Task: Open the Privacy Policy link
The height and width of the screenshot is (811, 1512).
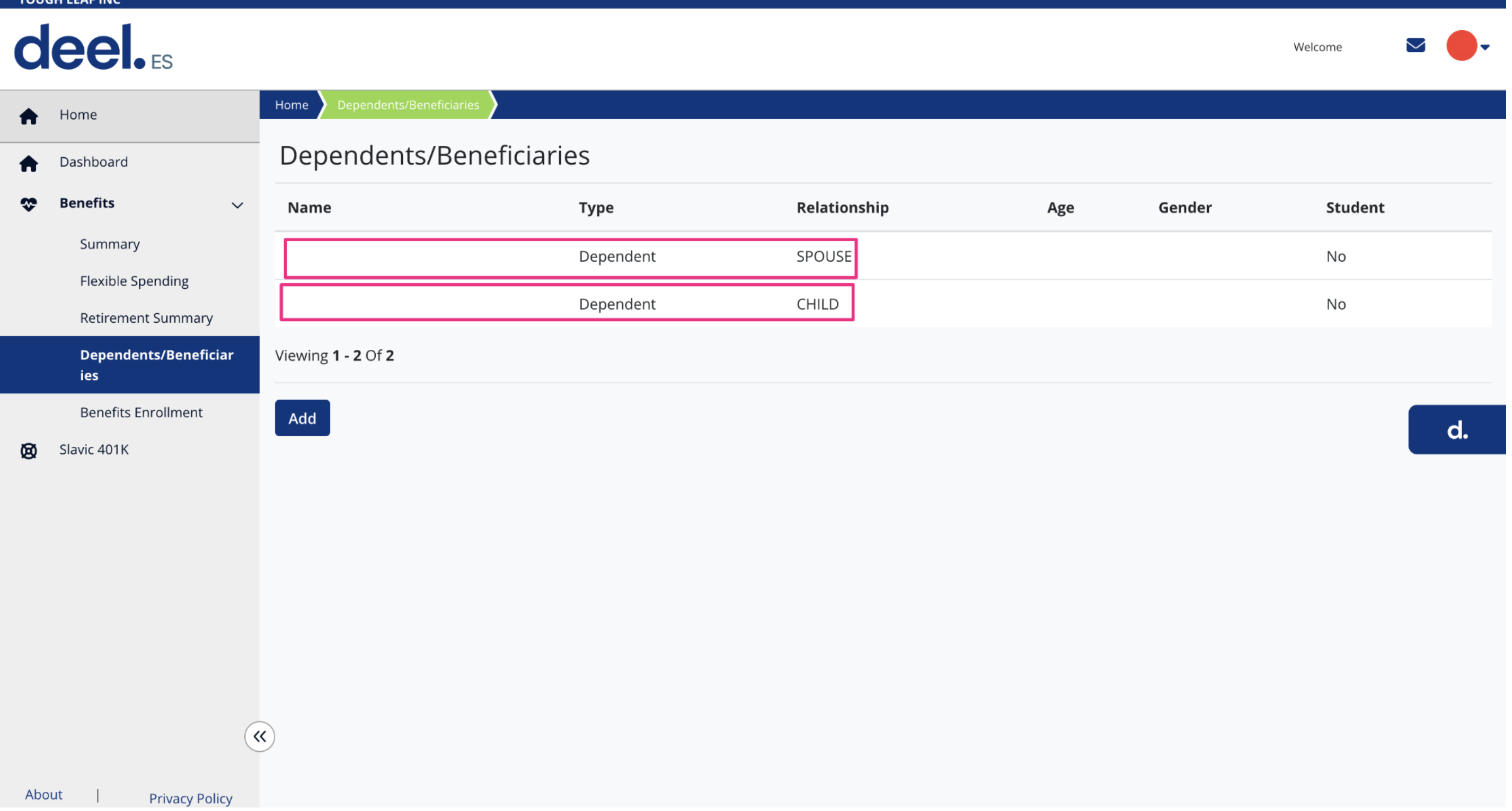Action: point(190,798)
